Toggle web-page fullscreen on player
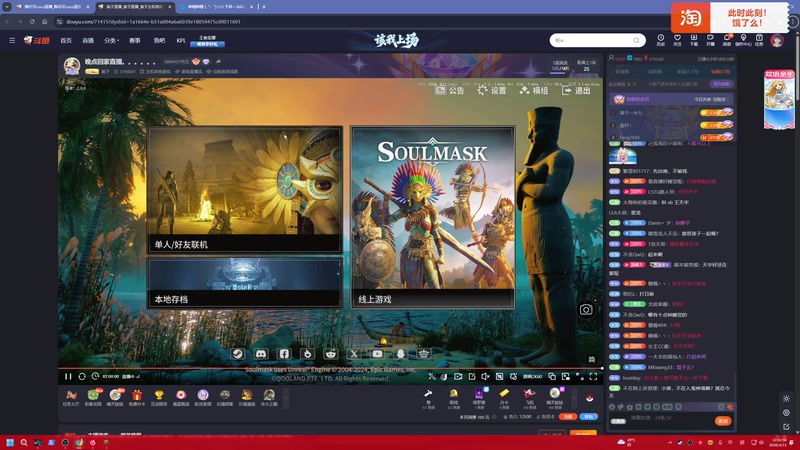The height and width of the screenshot is (450, 800). (x=580, y=377)
